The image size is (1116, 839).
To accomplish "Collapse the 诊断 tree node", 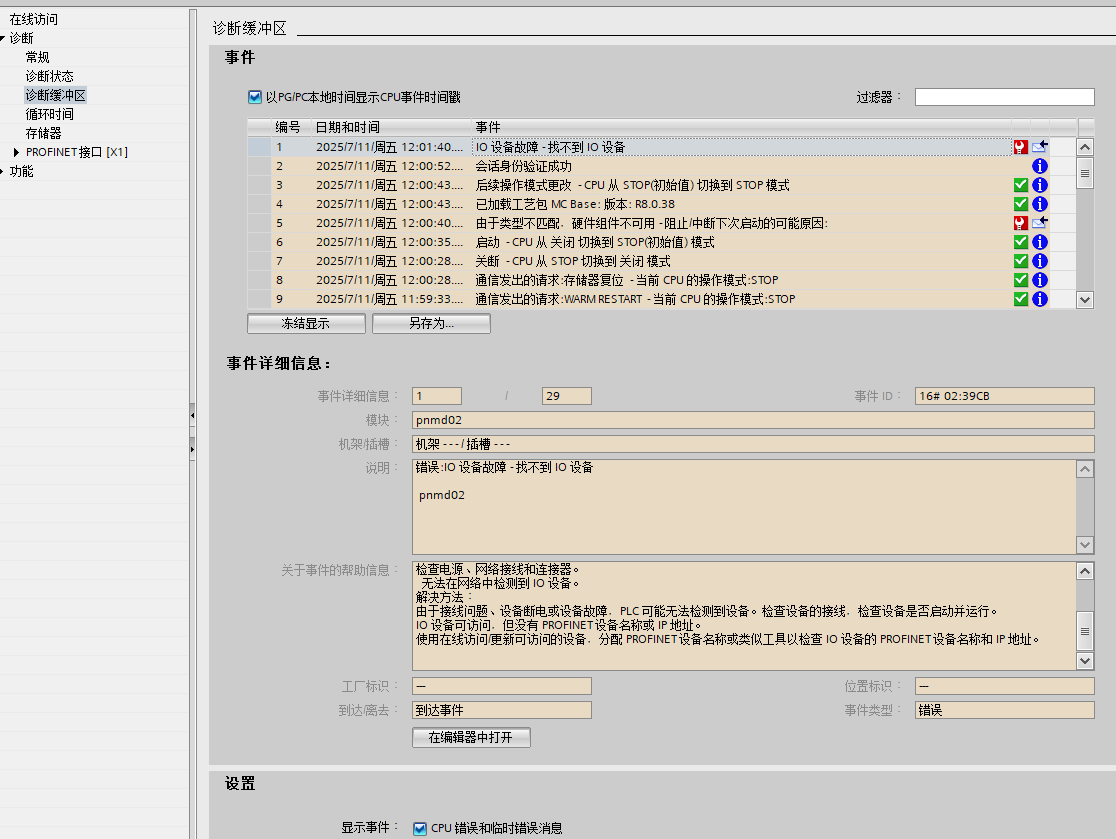I will pyautogui.click(x=4, y=38).
